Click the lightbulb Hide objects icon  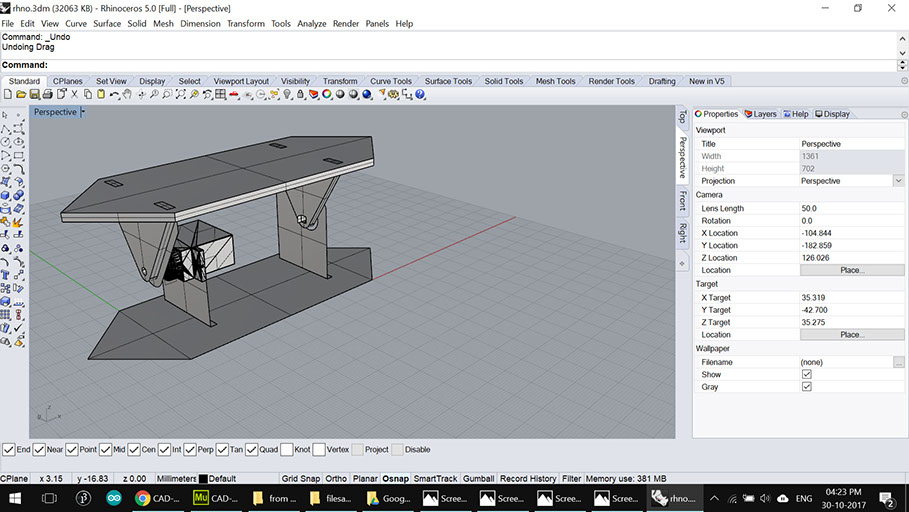coord(287,94)
